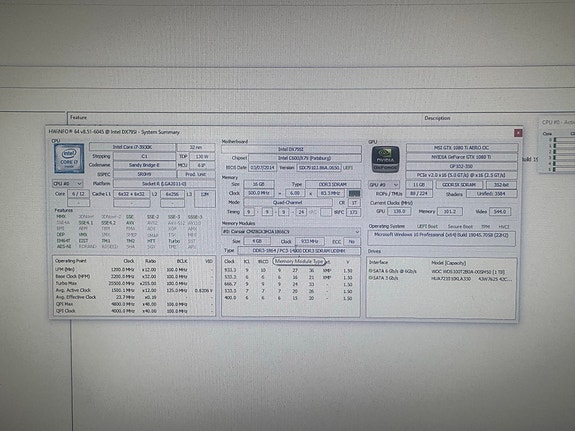Open the GPU #0 selector dropdown
The height and width of the screenshot is (431, 575).
tap(384, 185)
